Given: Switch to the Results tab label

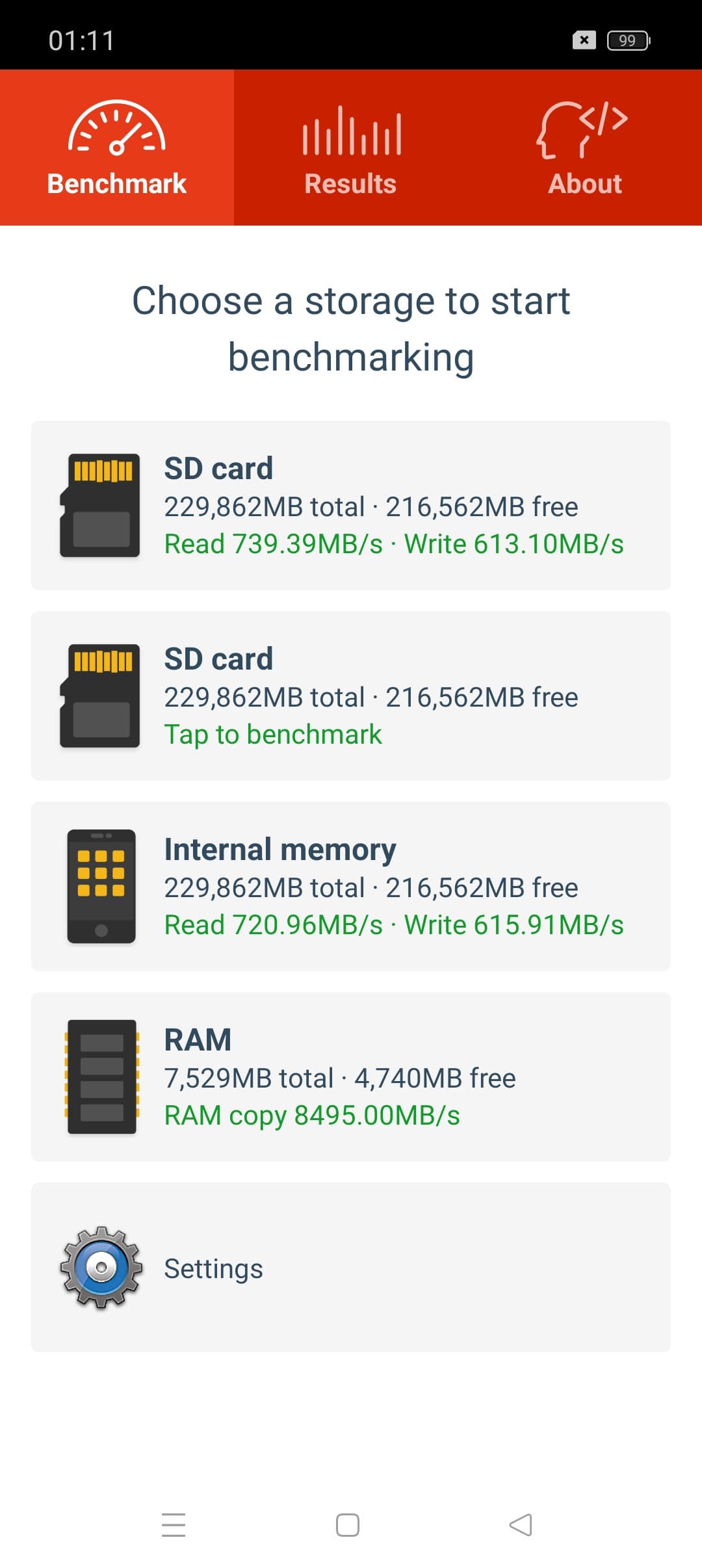Looking at the screenshot, I should pyautogui.click(x=351, y=184).
